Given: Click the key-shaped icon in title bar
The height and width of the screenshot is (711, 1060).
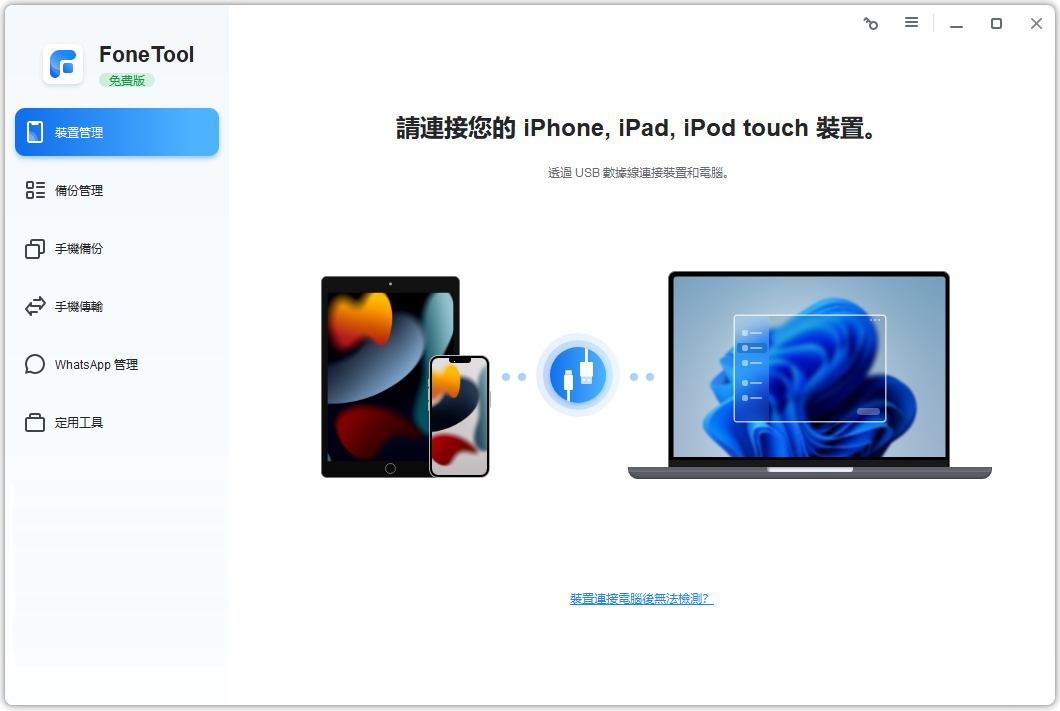Looking at the screenshot, I should [x=871, y=24].
